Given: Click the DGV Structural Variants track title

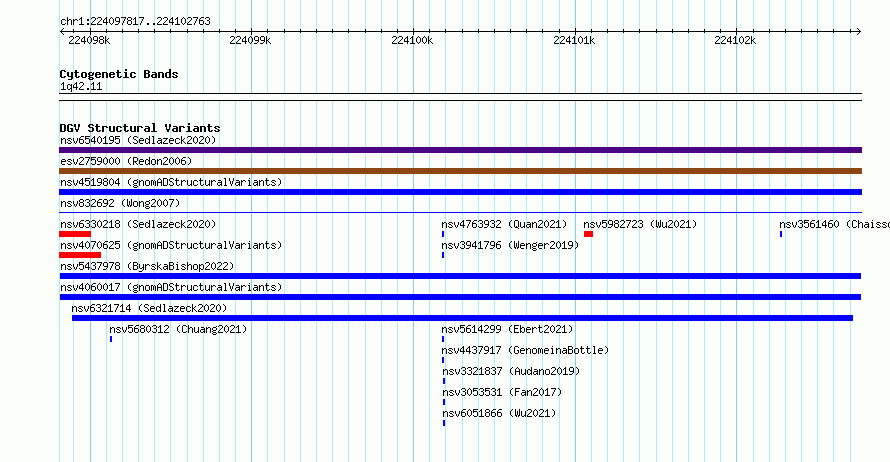Looking at the screenshot, I should [140, 128].
